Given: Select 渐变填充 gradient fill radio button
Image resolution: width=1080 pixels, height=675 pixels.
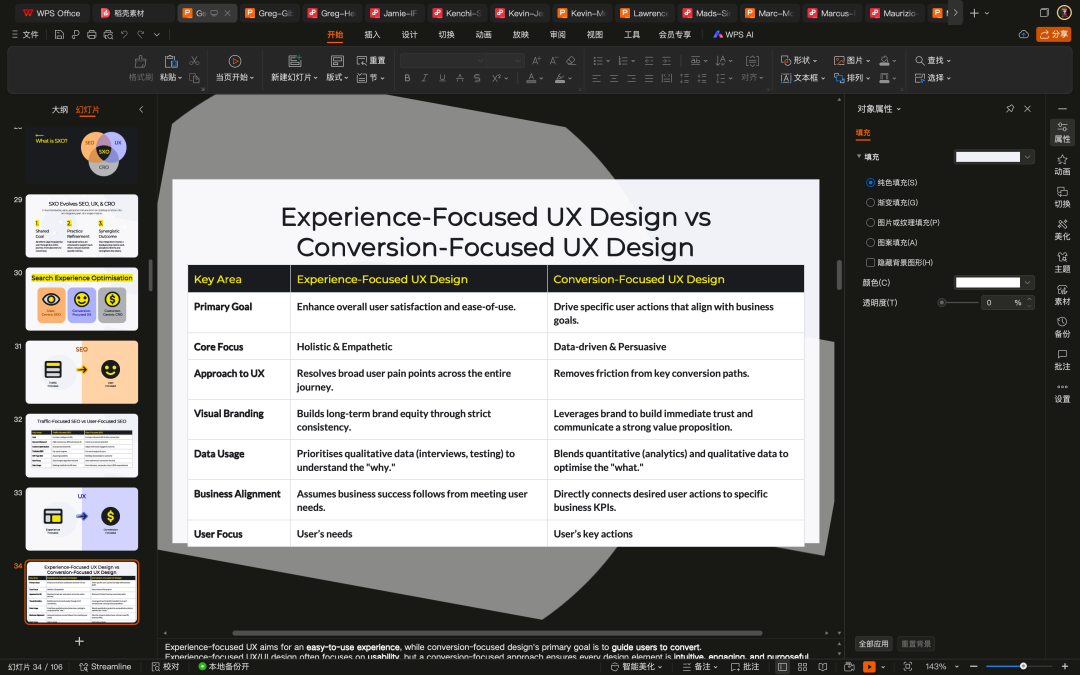Looking at the screenshot, I should (870, 202).
